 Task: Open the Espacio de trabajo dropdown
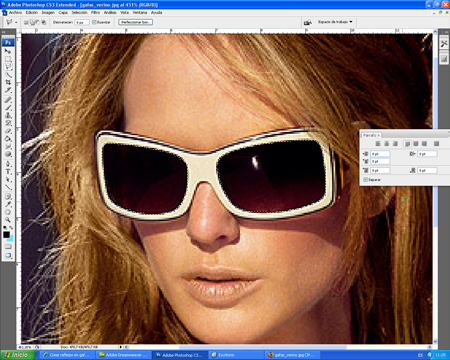(x=335, y=22)
